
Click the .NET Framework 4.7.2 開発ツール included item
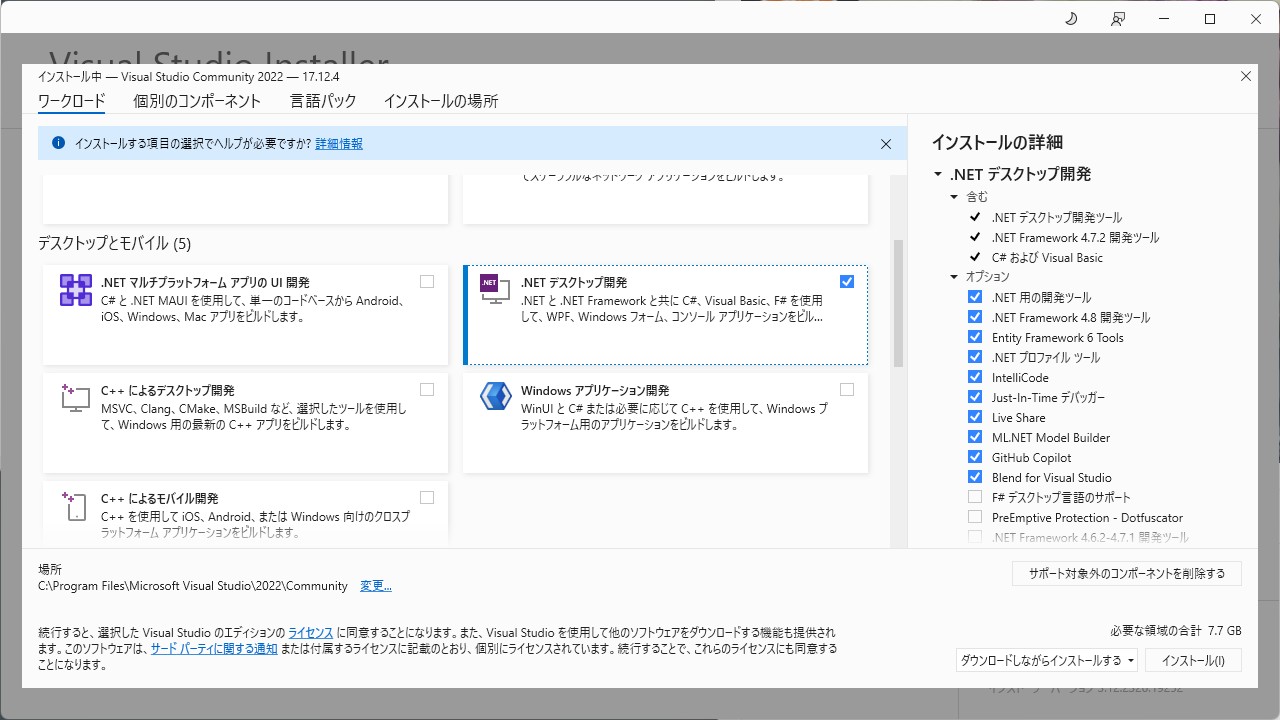pos(1075,238)
